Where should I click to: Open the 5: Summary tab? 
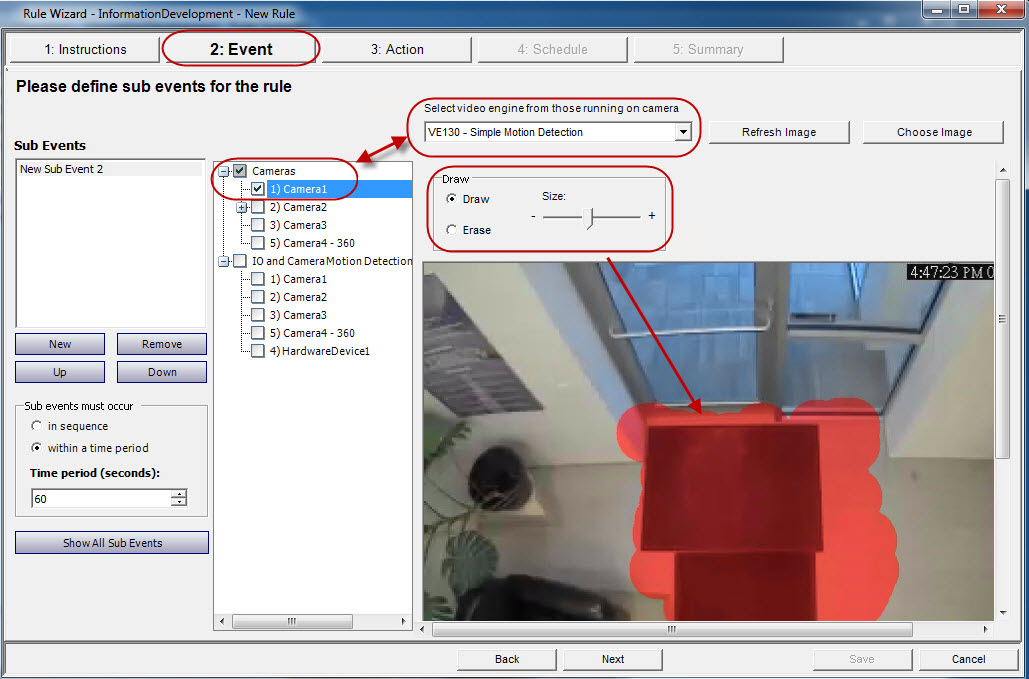click(707, 50)
